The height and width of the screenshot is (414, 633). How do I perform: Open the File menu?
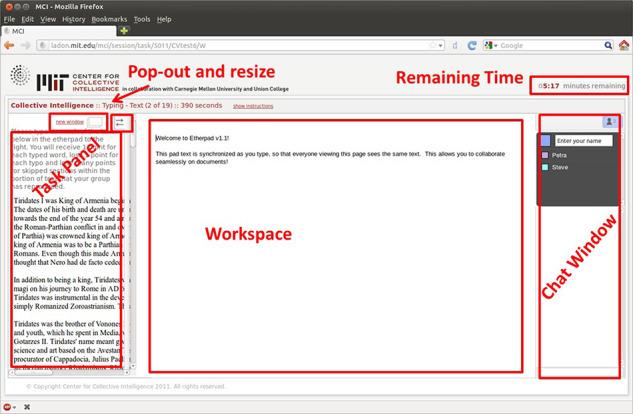[x=9, y=19]
